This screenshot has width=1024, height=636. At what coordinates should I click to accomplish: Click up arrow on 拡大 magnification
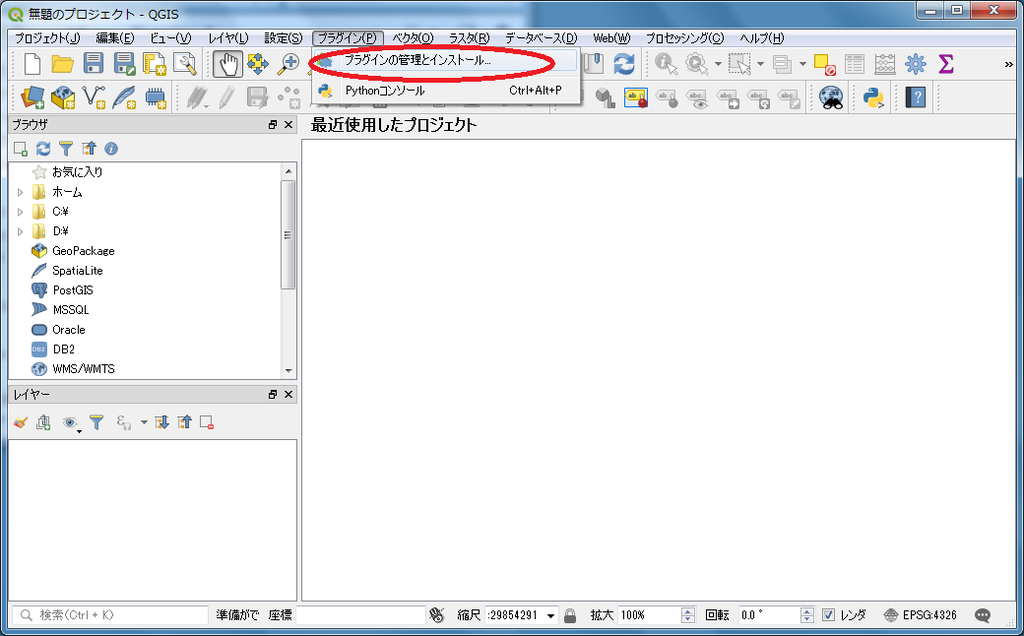688,610
